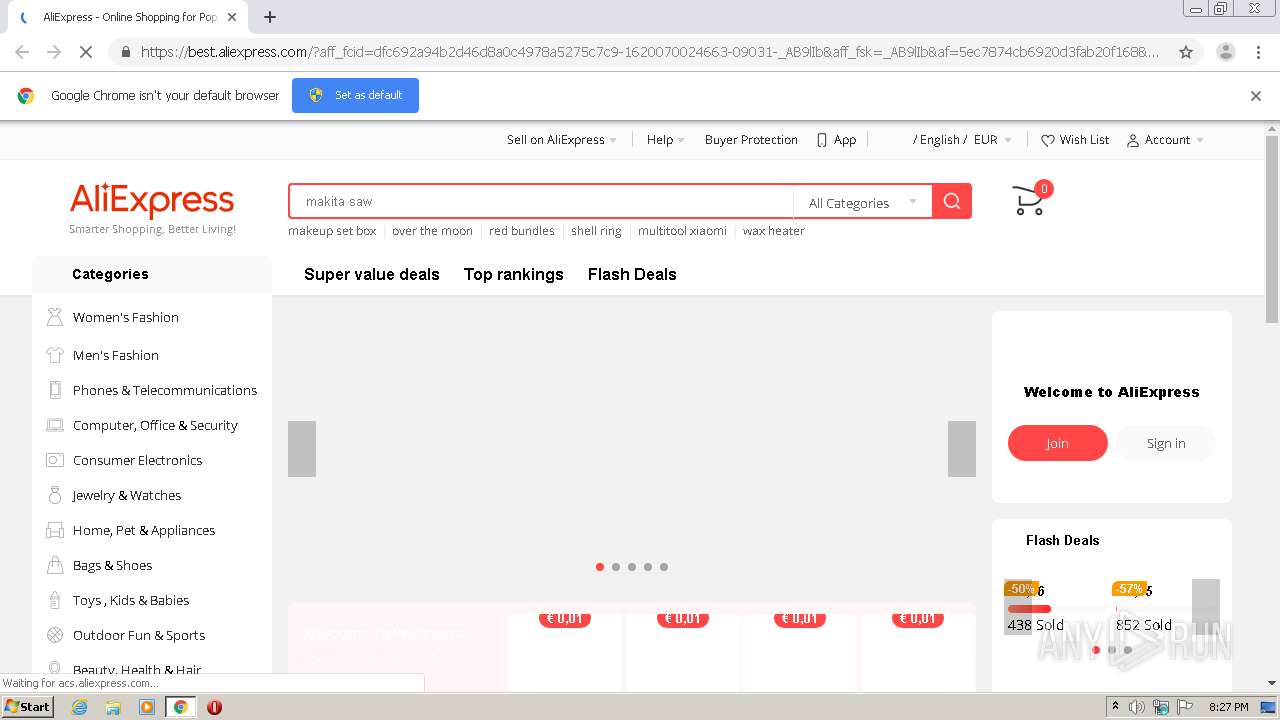Open the file explorer taskbar icon
1280x720 pixels.
(113, 707)
